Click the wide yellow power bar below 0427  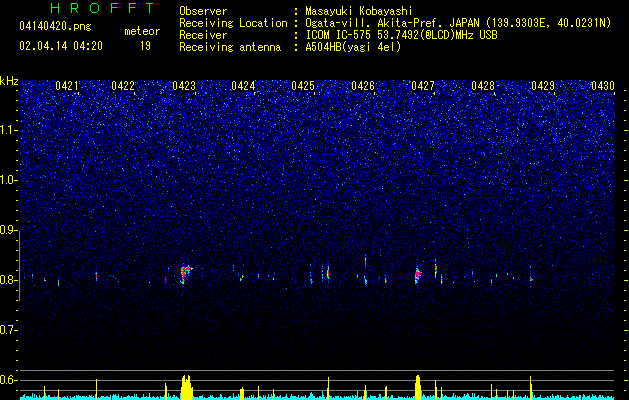(418, 387)
